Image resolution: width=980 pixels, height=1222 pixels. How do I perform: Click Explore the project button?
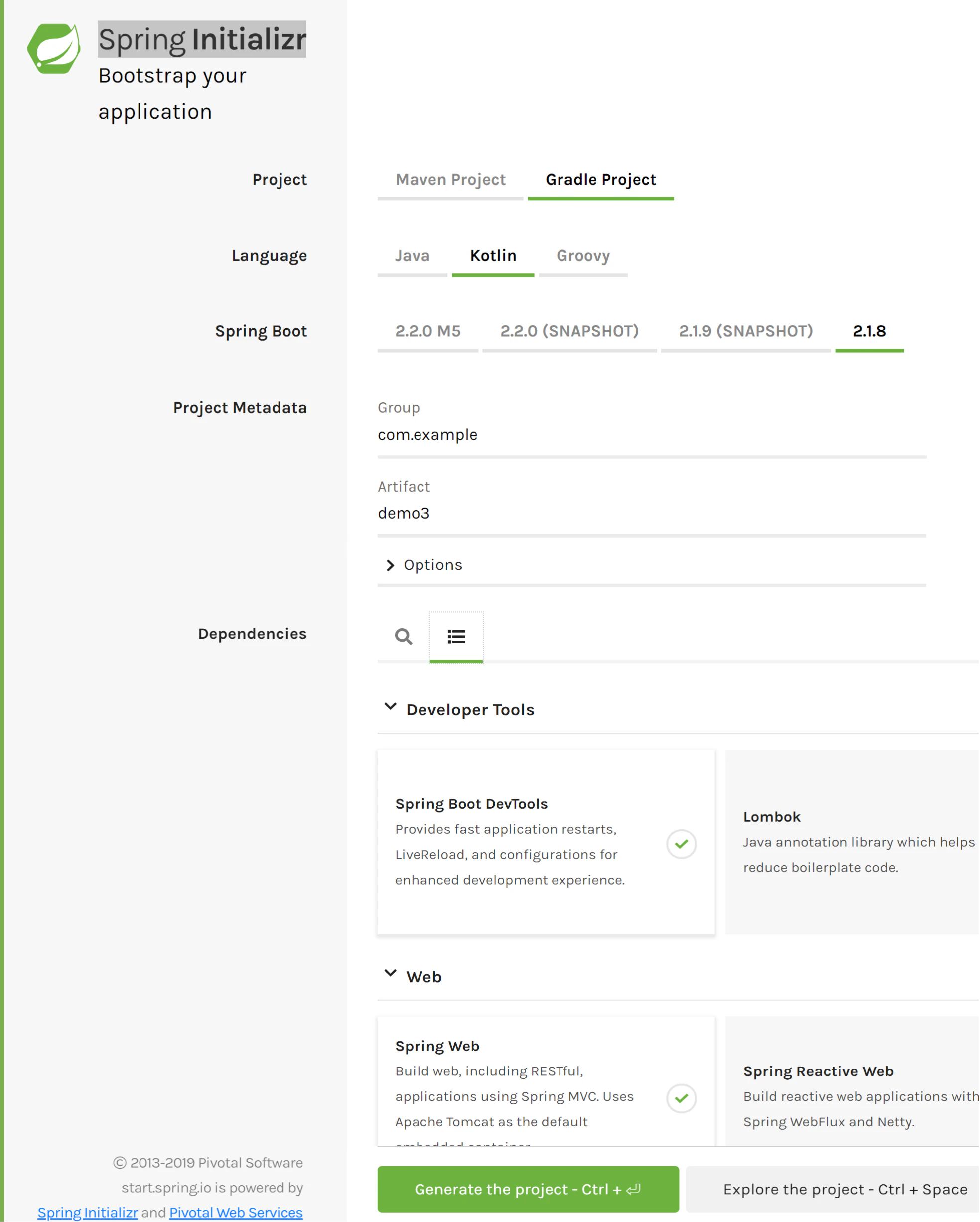833,1189
